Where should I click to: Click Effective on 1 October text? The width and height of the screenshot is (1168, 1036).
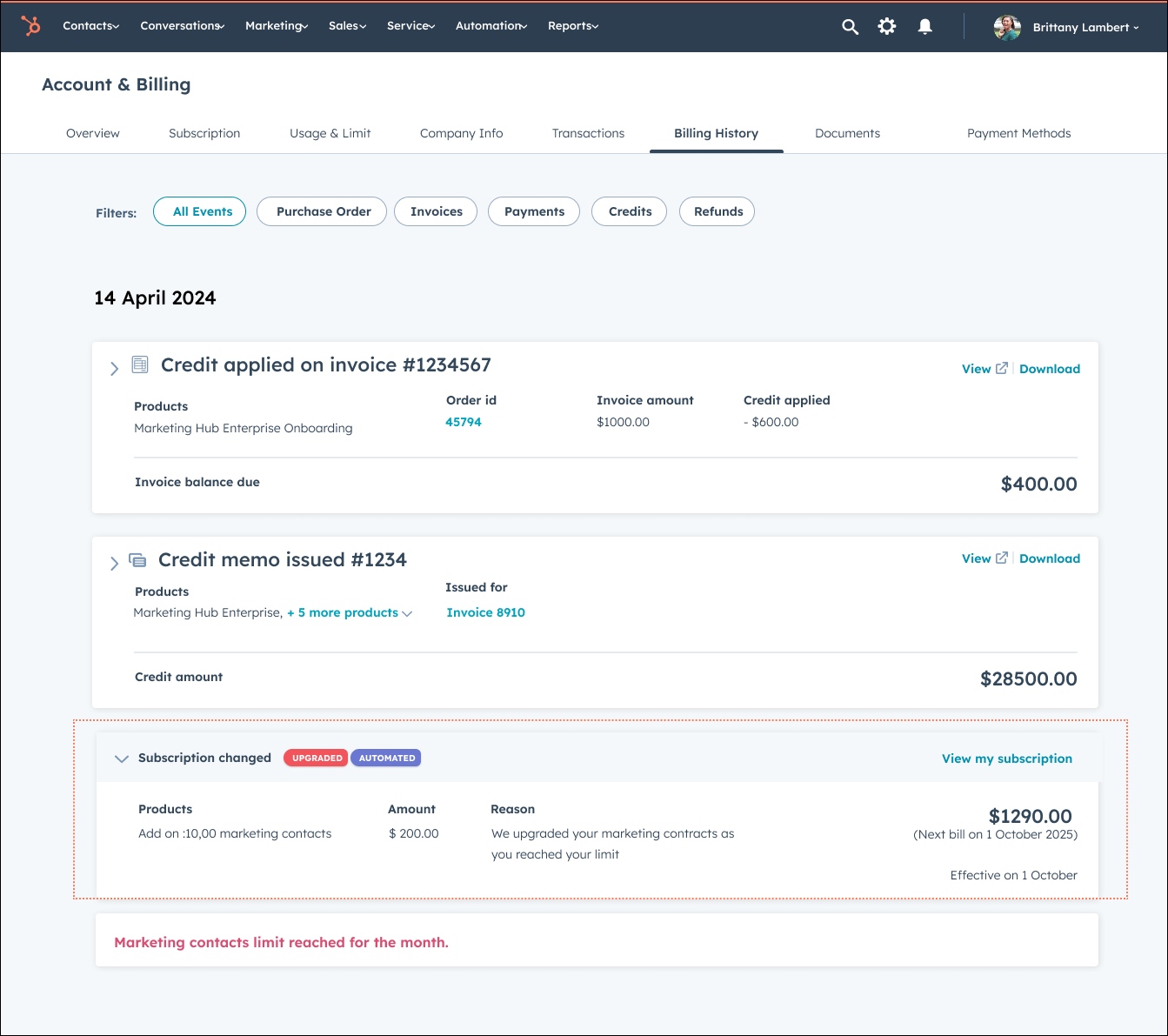coord(1014,875)
